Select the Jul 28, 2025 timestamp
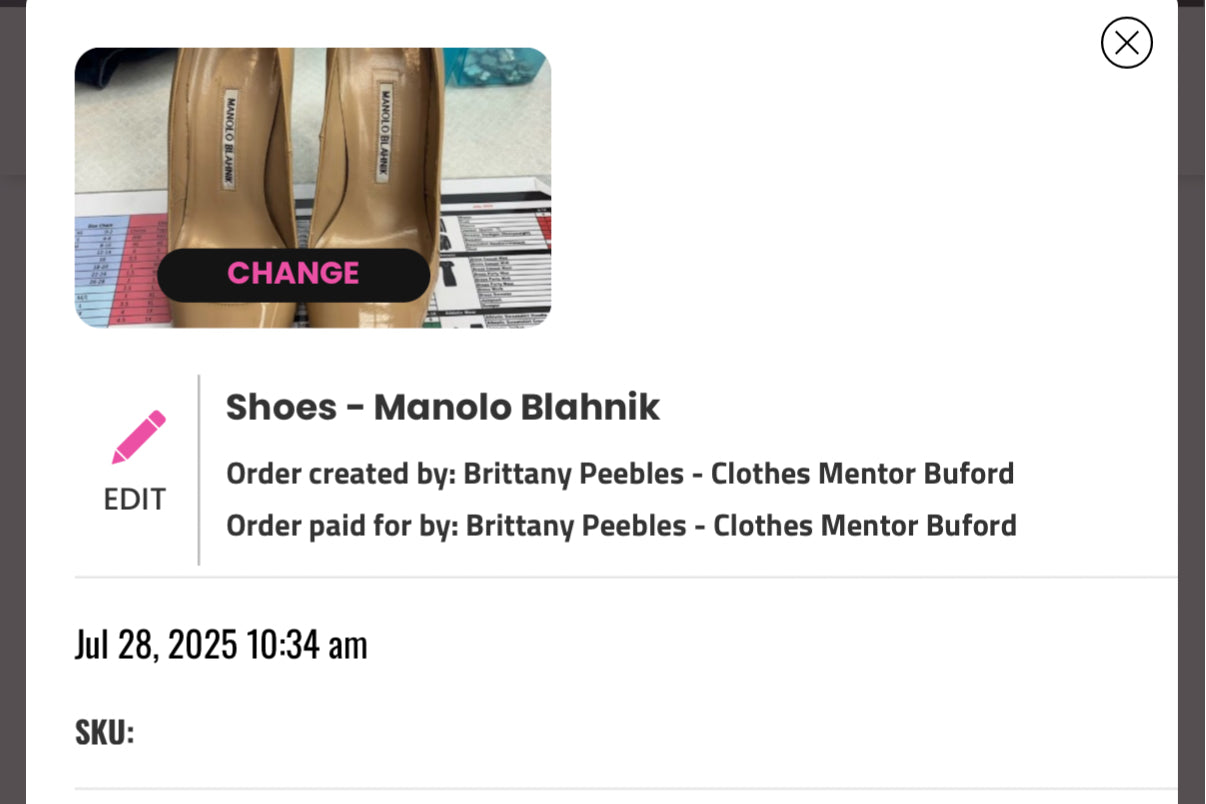The width and height of the screenshot is (1206, 804). point(222,644)
